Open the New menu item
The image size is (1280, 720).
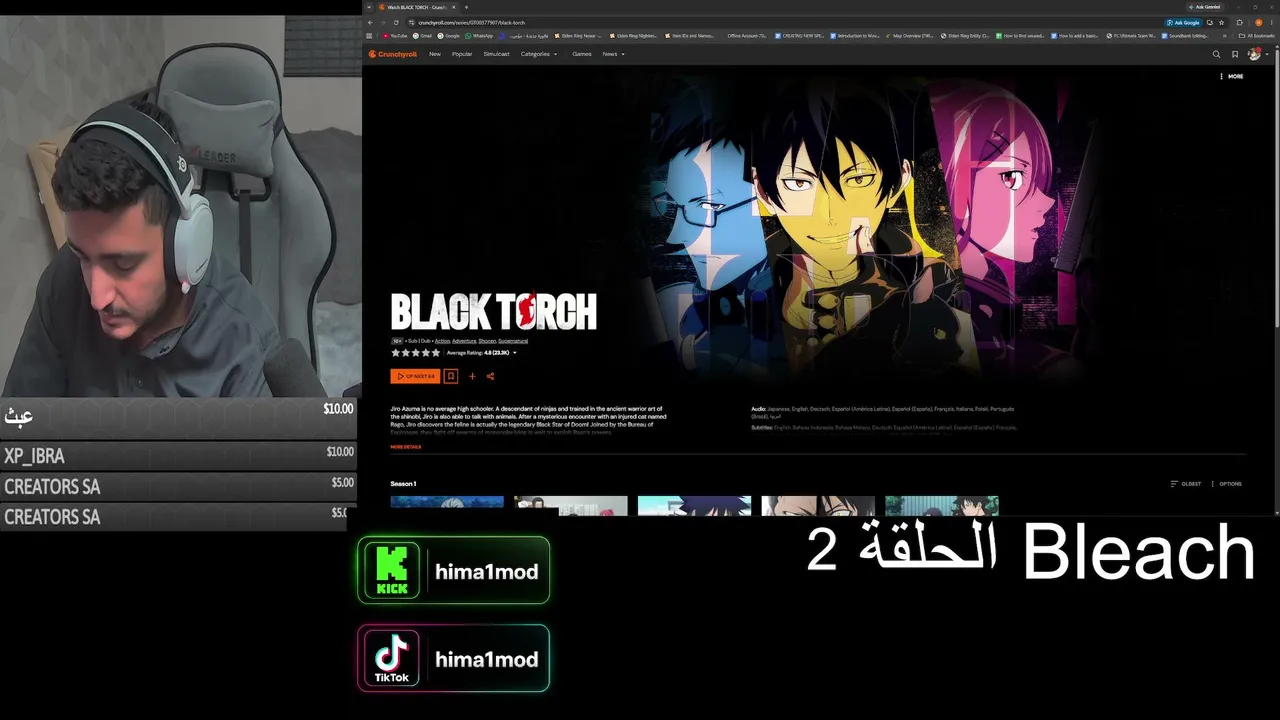pyautogui.click(x=435, y=54)
